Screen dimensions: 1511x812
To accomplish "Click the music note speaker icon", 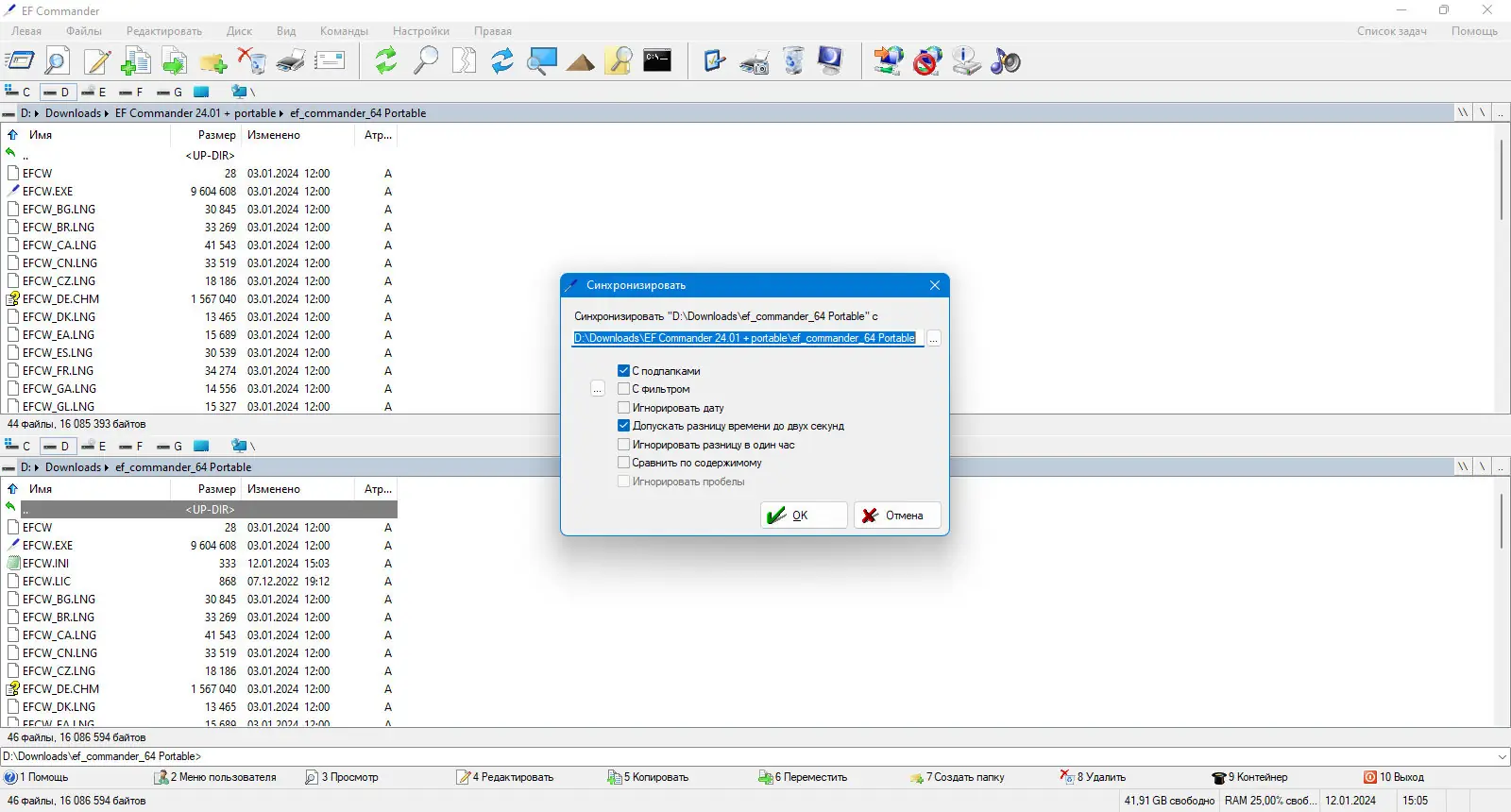I will (1006, 61).
